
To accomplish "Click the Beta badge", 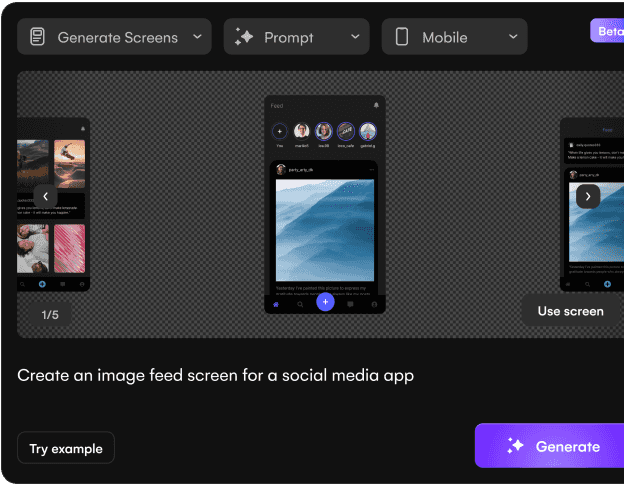I will 608,30.
